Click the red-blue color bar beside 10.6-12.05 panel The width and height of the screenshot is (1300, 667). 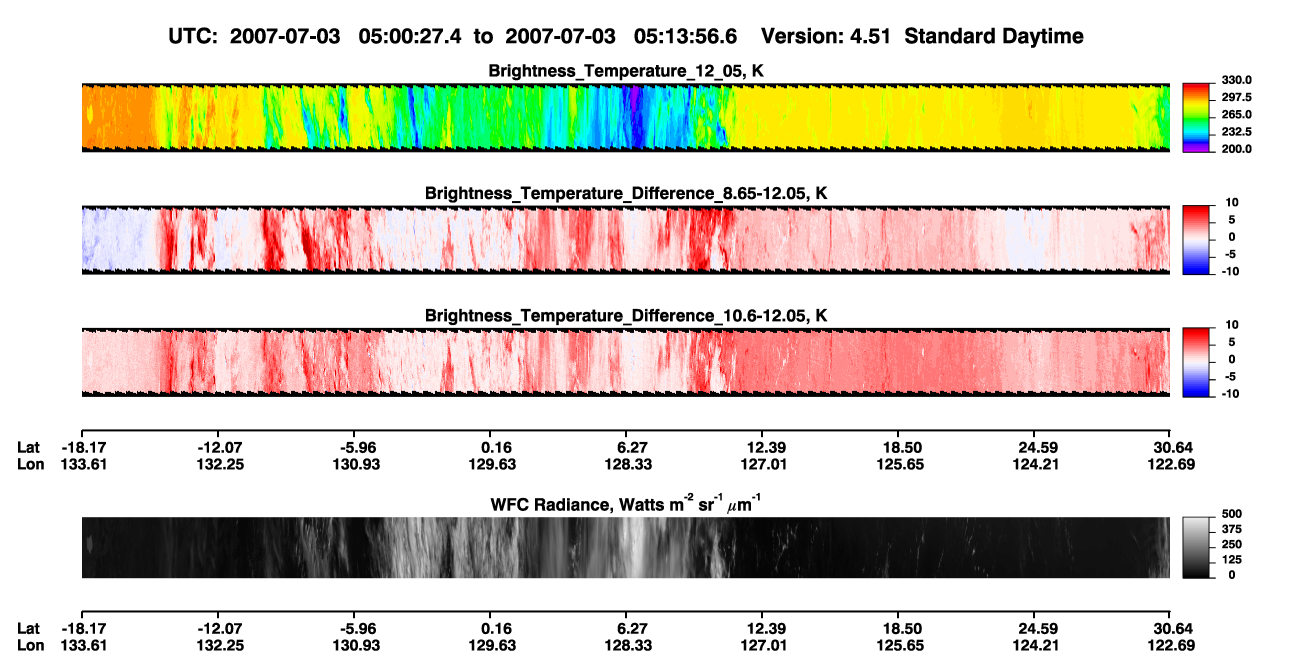(x=1196, y=362)
